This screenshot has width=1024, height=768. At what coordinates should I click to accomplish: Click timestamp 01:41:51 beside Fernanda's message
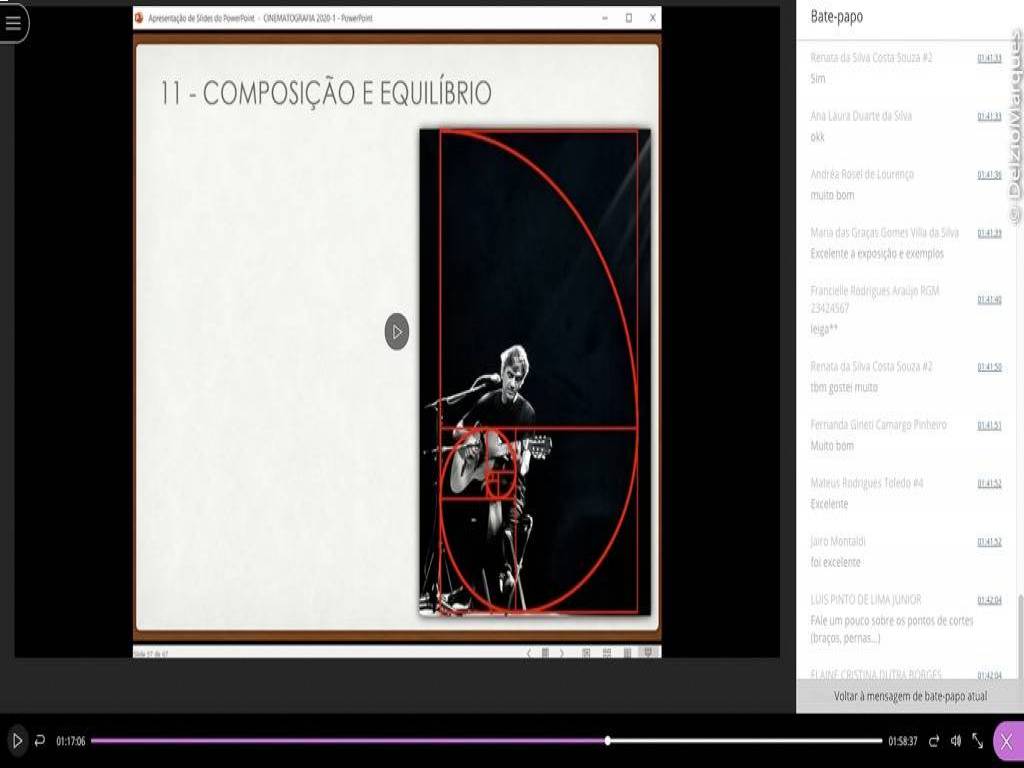point(989,426)
